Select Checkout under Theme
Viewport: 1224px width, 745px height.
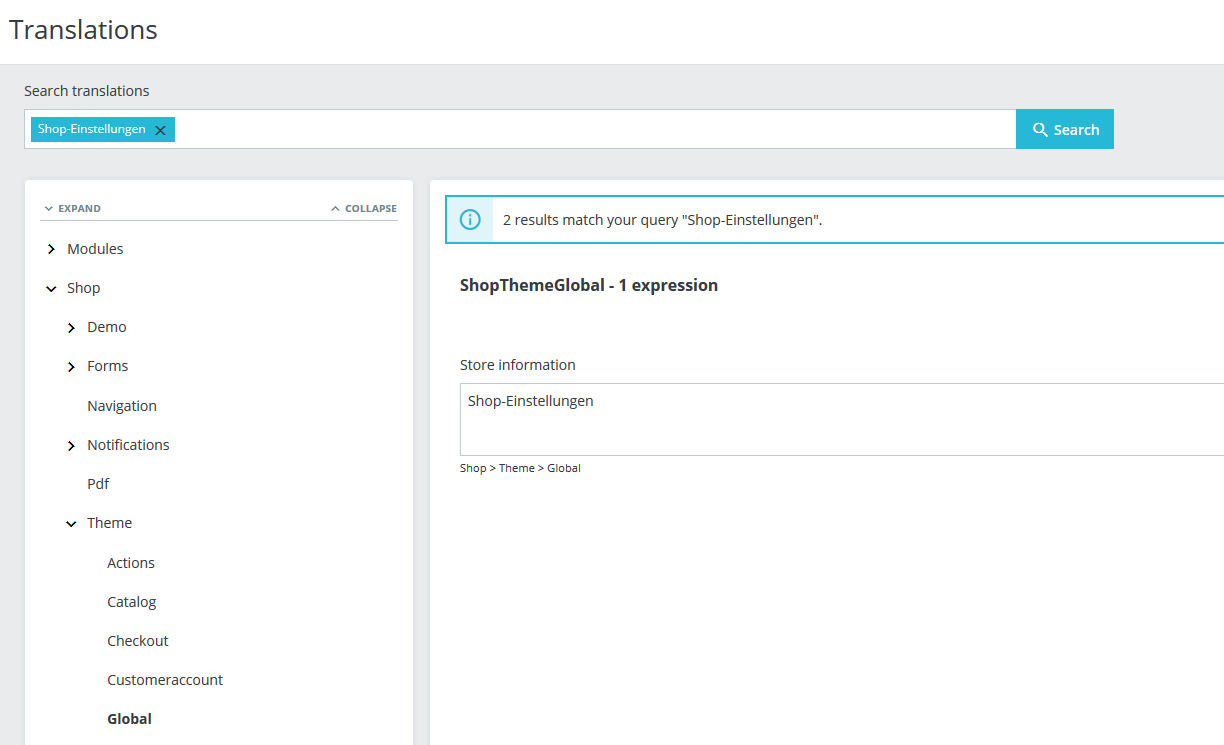point(138,641)
